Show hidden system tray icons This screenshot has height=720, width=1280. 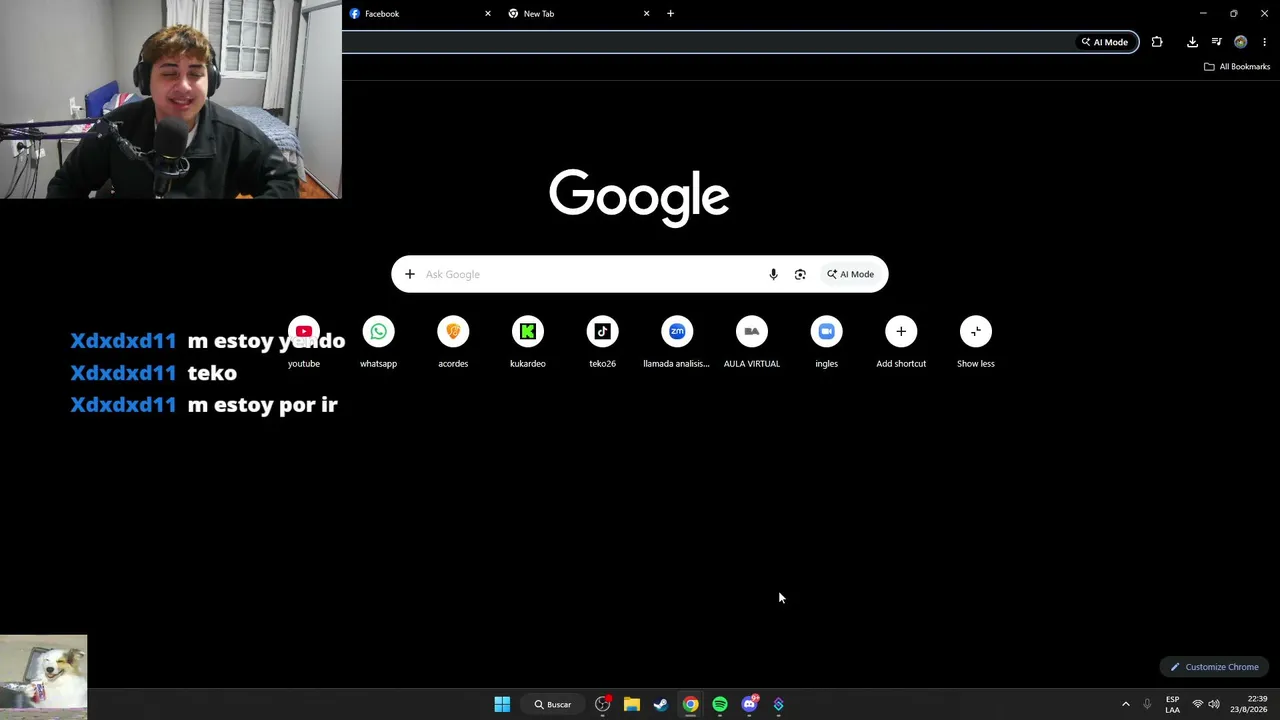point(1125,704)
